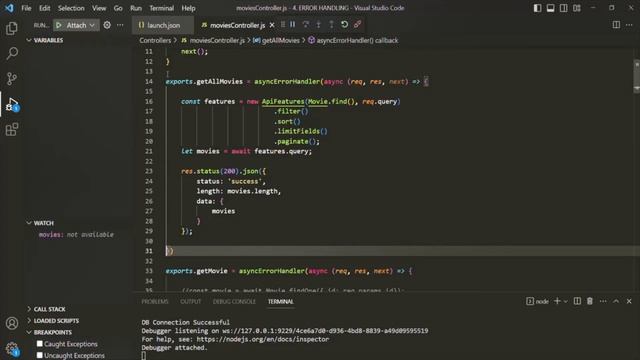
Task: Enable Caught Exceptions breakpoint
Action: (x=40, y=344)
